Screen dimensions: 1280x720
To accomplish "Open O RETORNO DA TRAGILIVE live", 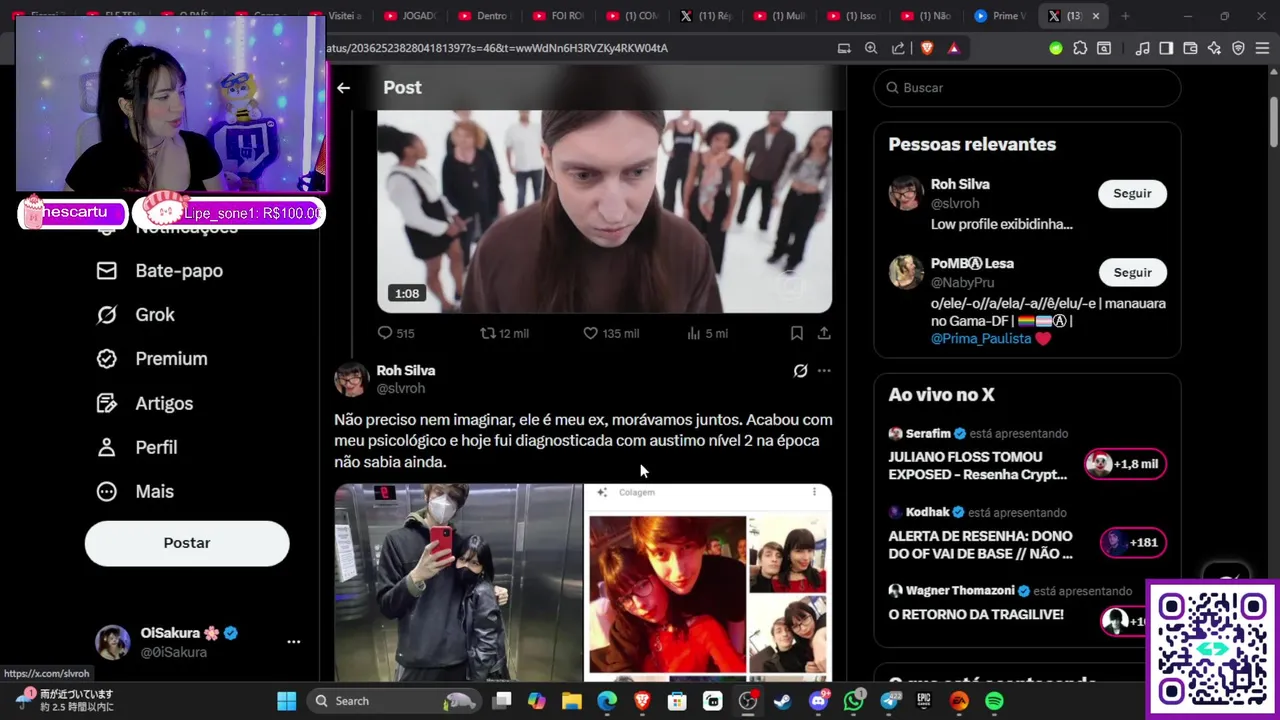I will (976, 615).
